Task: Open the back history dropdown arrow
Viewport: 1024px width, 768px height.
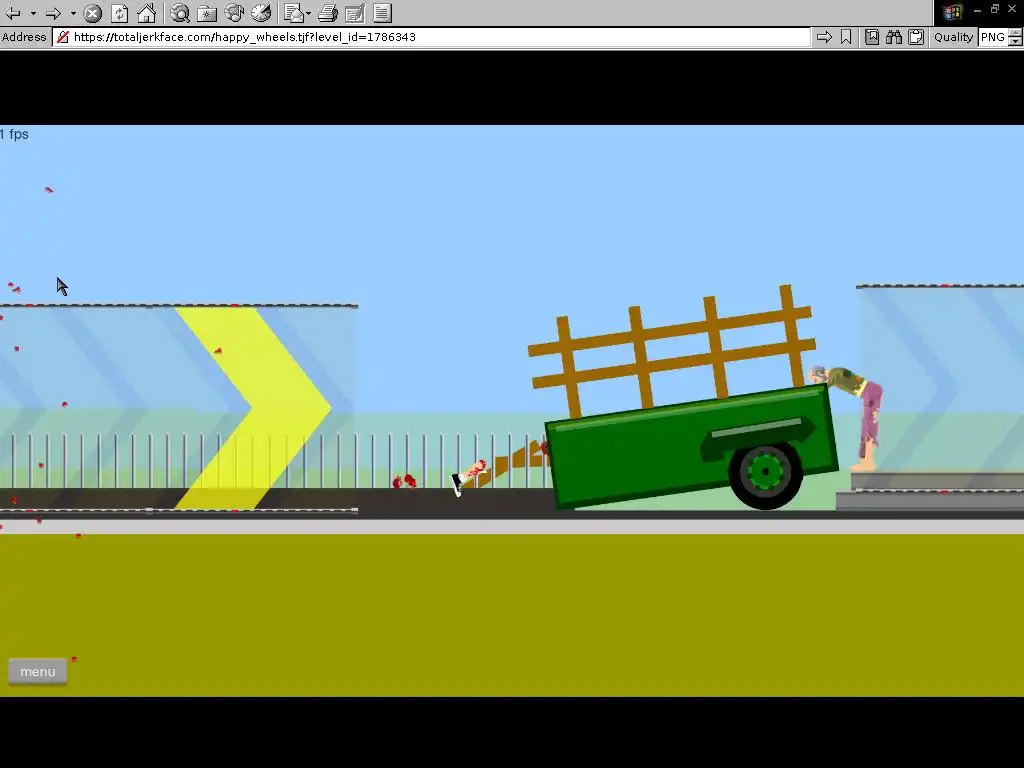Action: click(x=33, y=13)
